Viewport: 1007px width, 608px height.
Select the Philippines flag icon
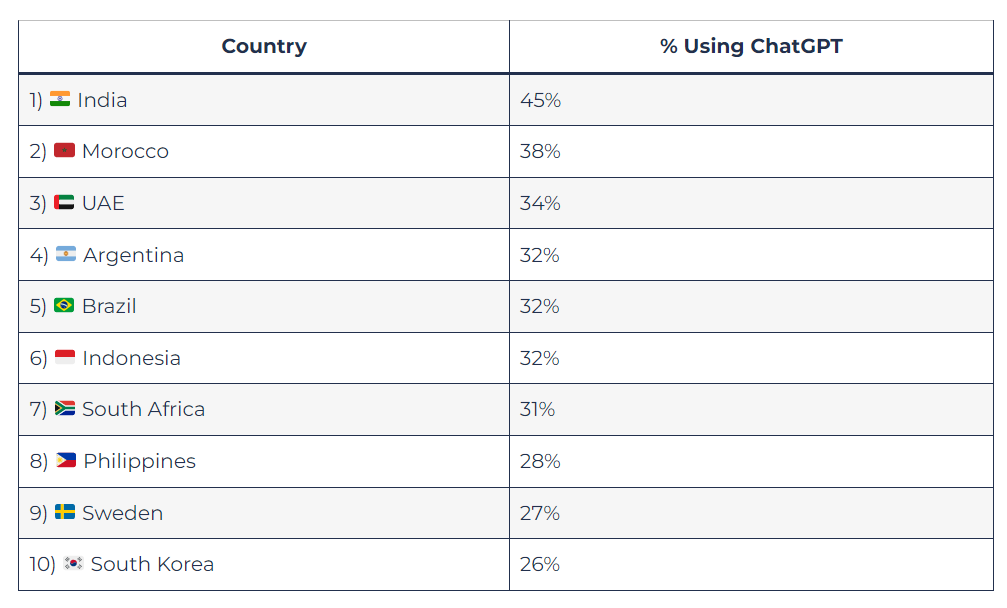coord(66,460)
